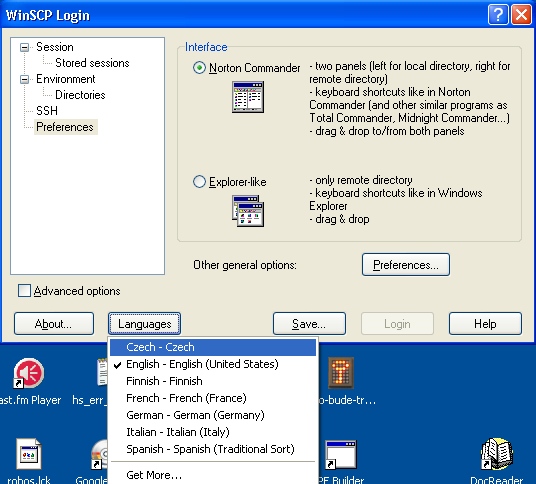The width and height of the screenshot is (536, 484).
Task: Click Get More... in languages menu
Action: point(213,475)
